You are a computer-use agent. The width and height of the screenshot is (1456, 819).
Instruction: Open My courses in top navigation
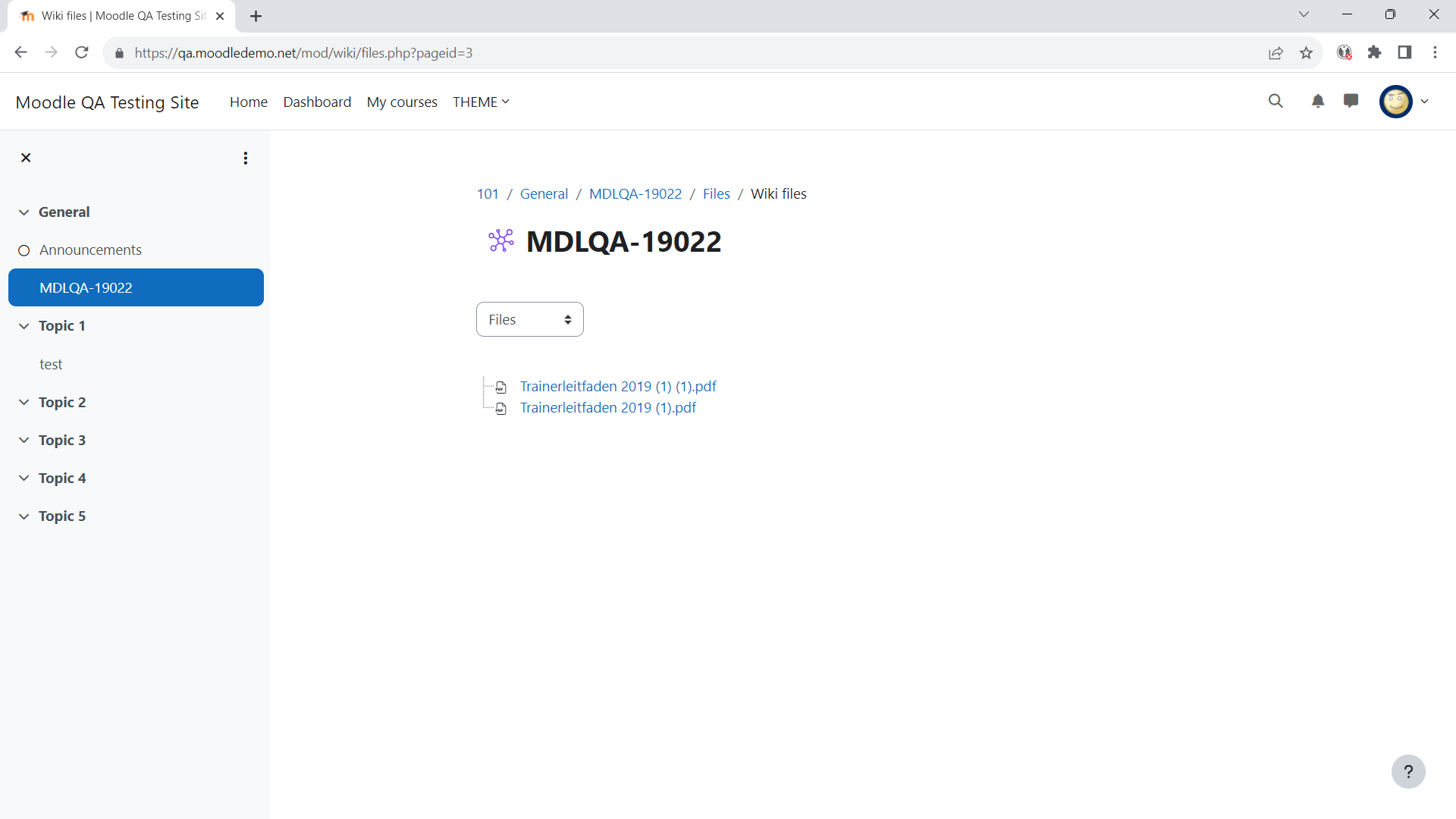tap(402, 102)
